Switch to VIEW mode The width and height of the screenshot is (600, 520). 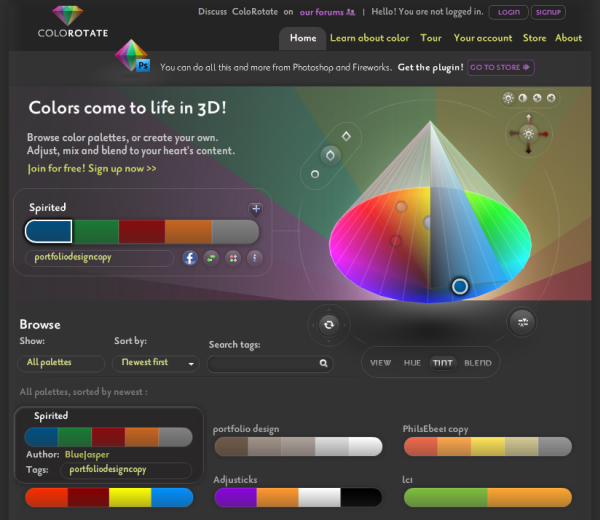click(x=380, y=363)
